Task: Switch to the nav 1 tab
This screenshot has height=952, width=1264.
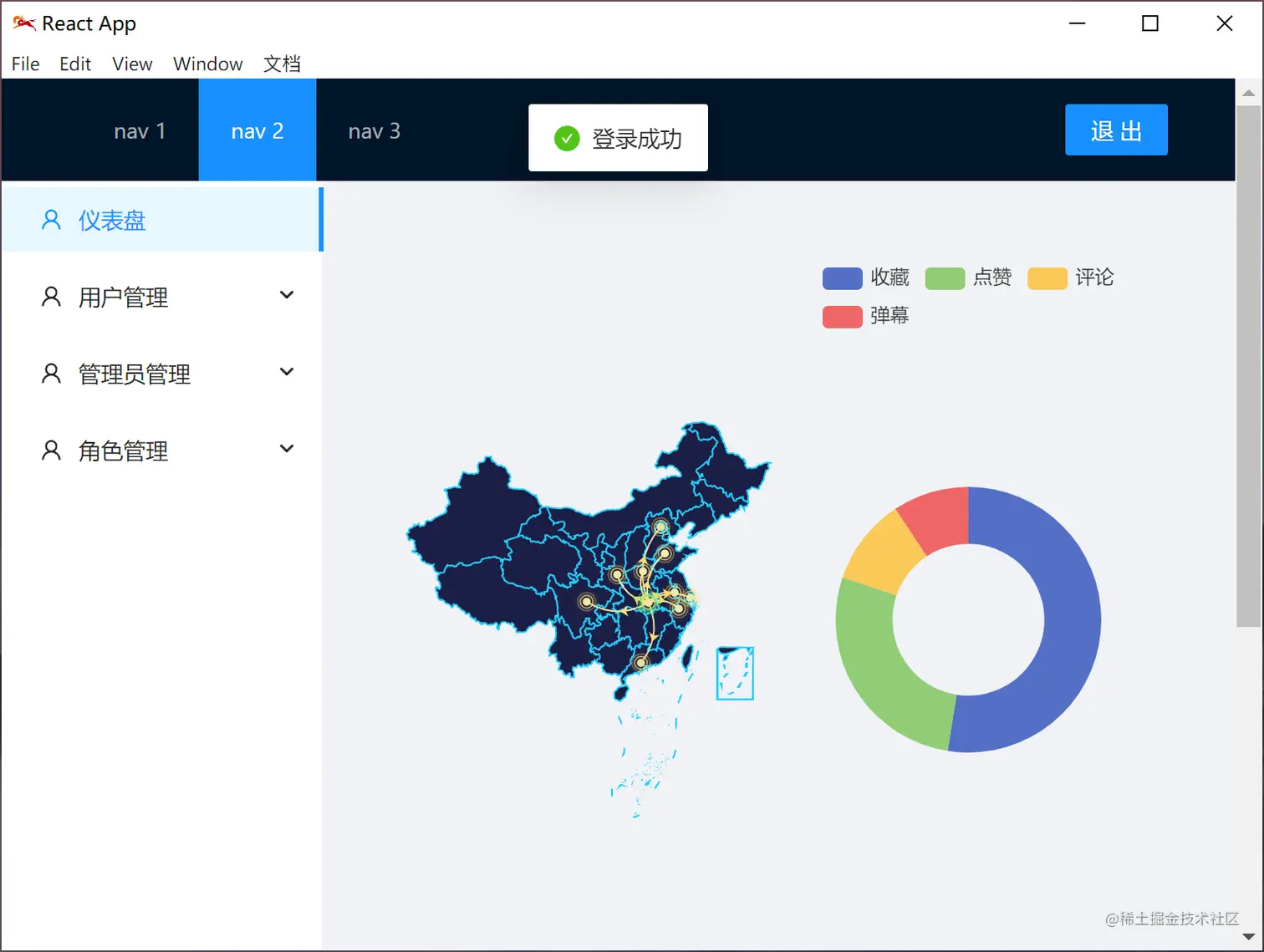Action: click(140, 131)
